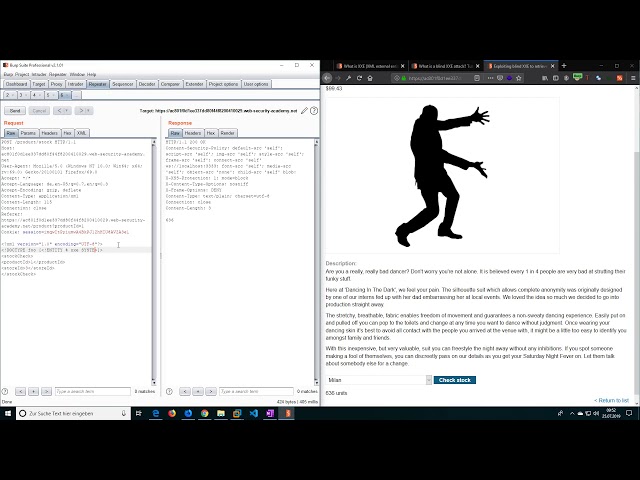Click previous match button in response search
The width and height of the screenshot is (640, 480).
point(185,391)
